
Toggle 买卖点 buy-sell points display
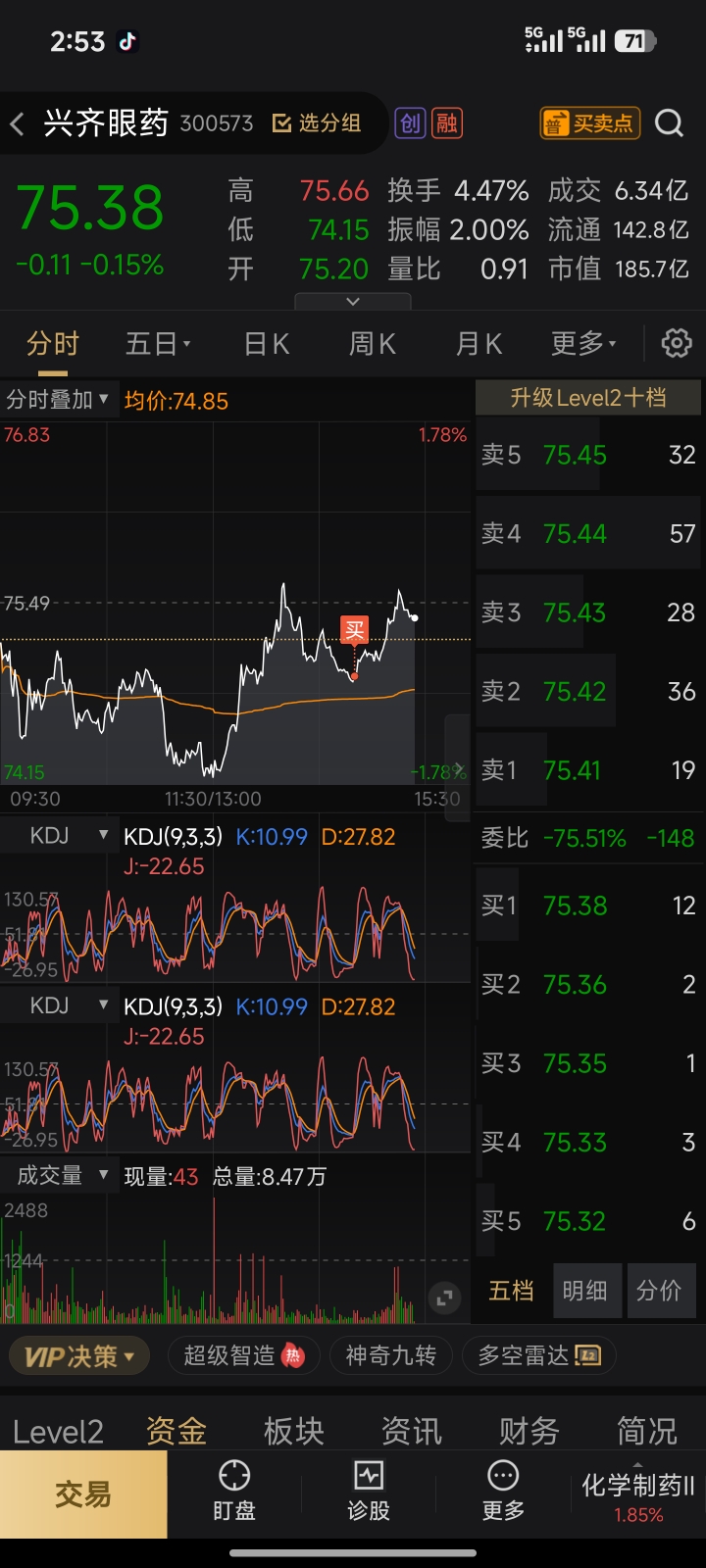589,123
